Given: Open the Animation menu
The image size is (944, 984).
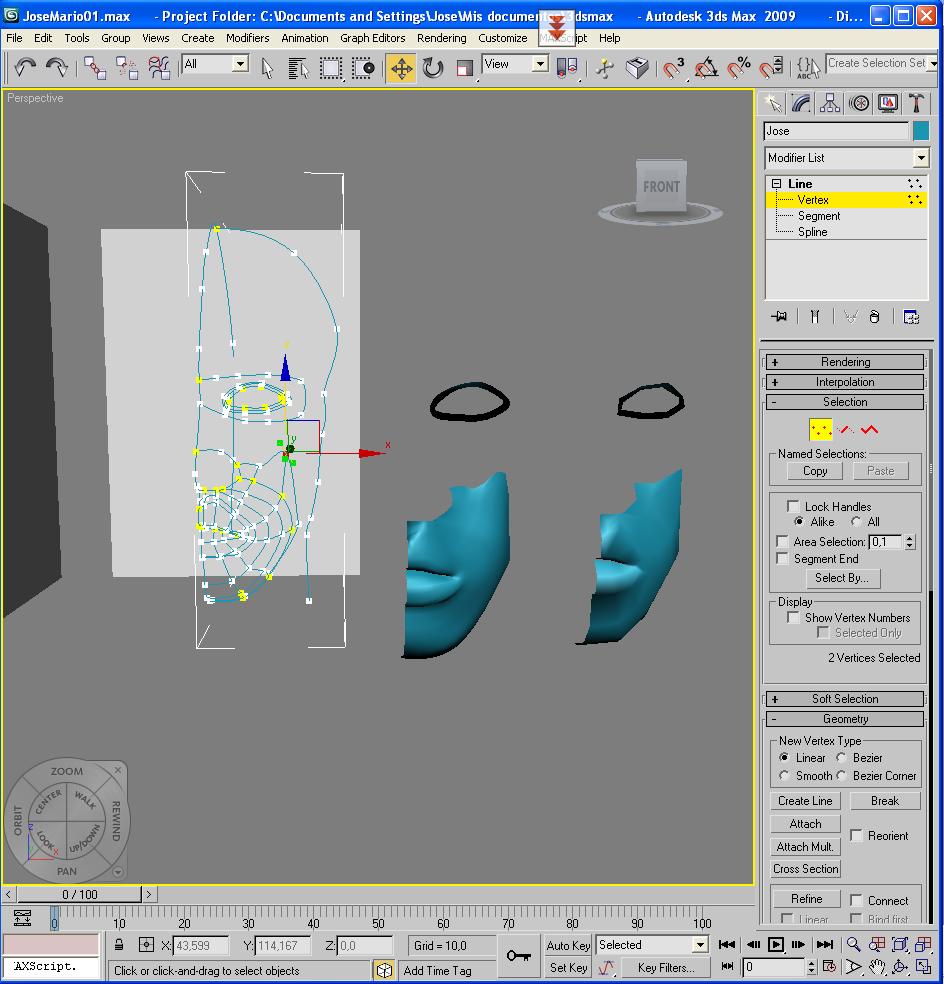Looking at the screenshot, I should 304,38.
